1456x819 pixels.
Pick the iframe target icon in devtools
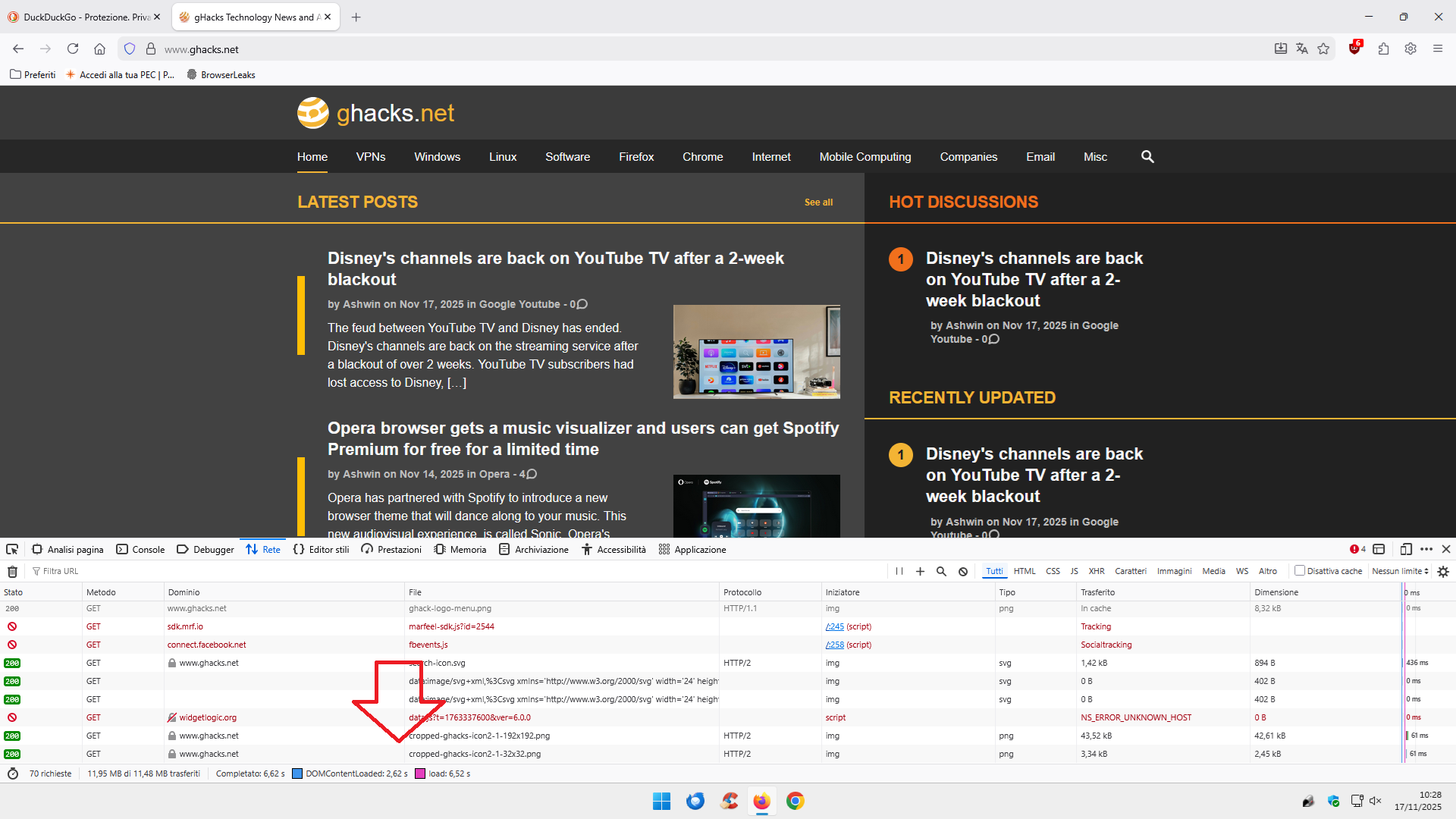pyautogui.click(x=1379, y=549)
